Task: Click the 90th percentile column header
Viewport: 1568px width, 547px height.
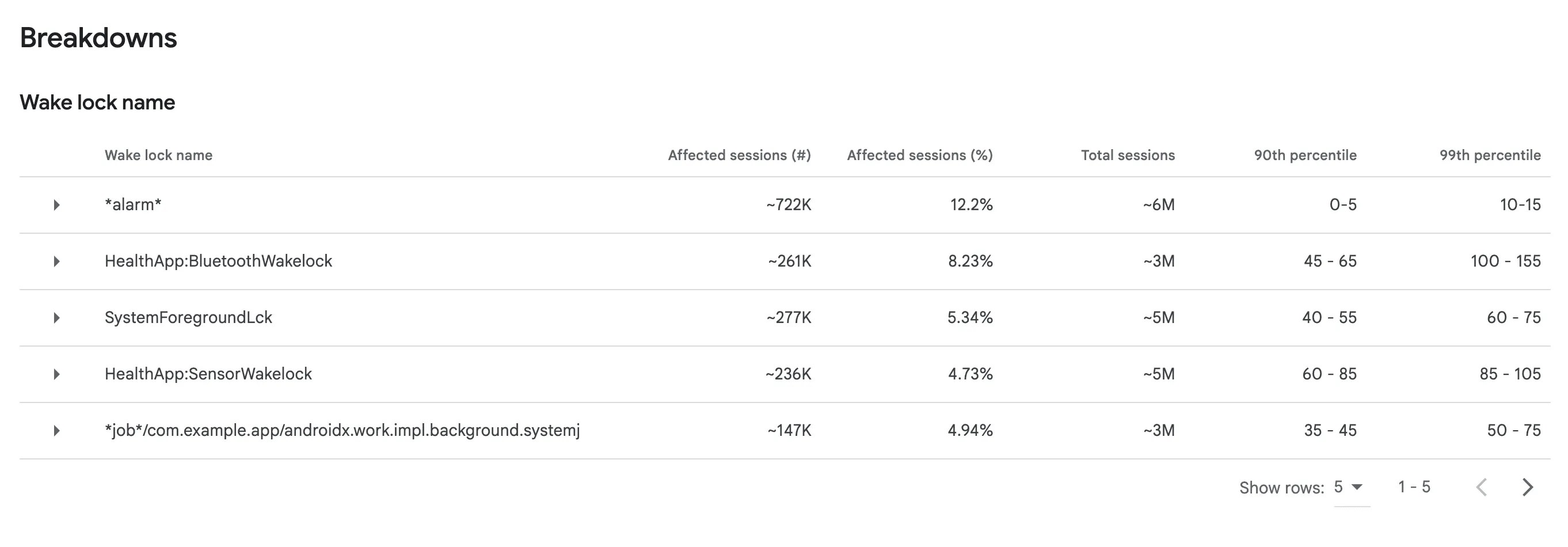Action: pyautogui.click(x=1305, y=155)
